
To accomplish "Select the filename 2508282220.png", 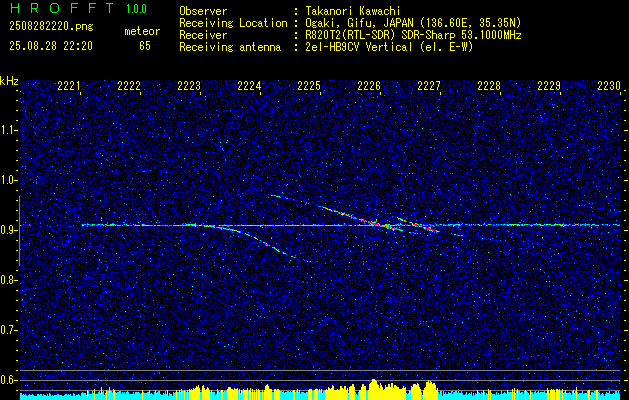I will click(51, 27).
